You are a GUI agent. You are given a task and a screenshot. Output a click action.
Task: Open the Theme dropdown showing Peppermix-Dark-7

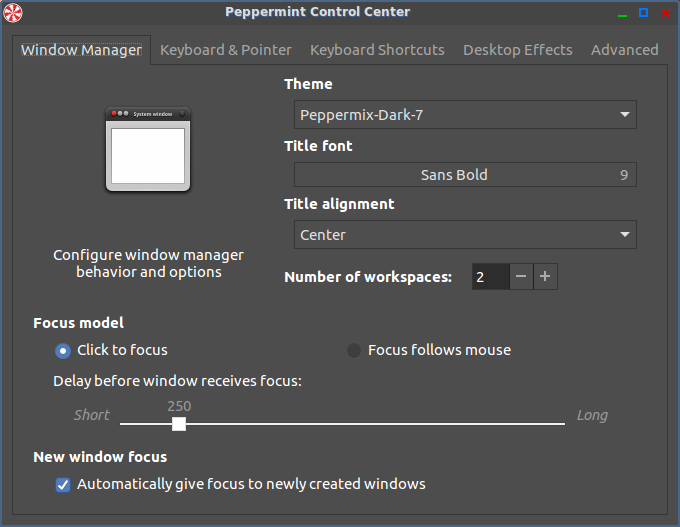coord(465,115)
